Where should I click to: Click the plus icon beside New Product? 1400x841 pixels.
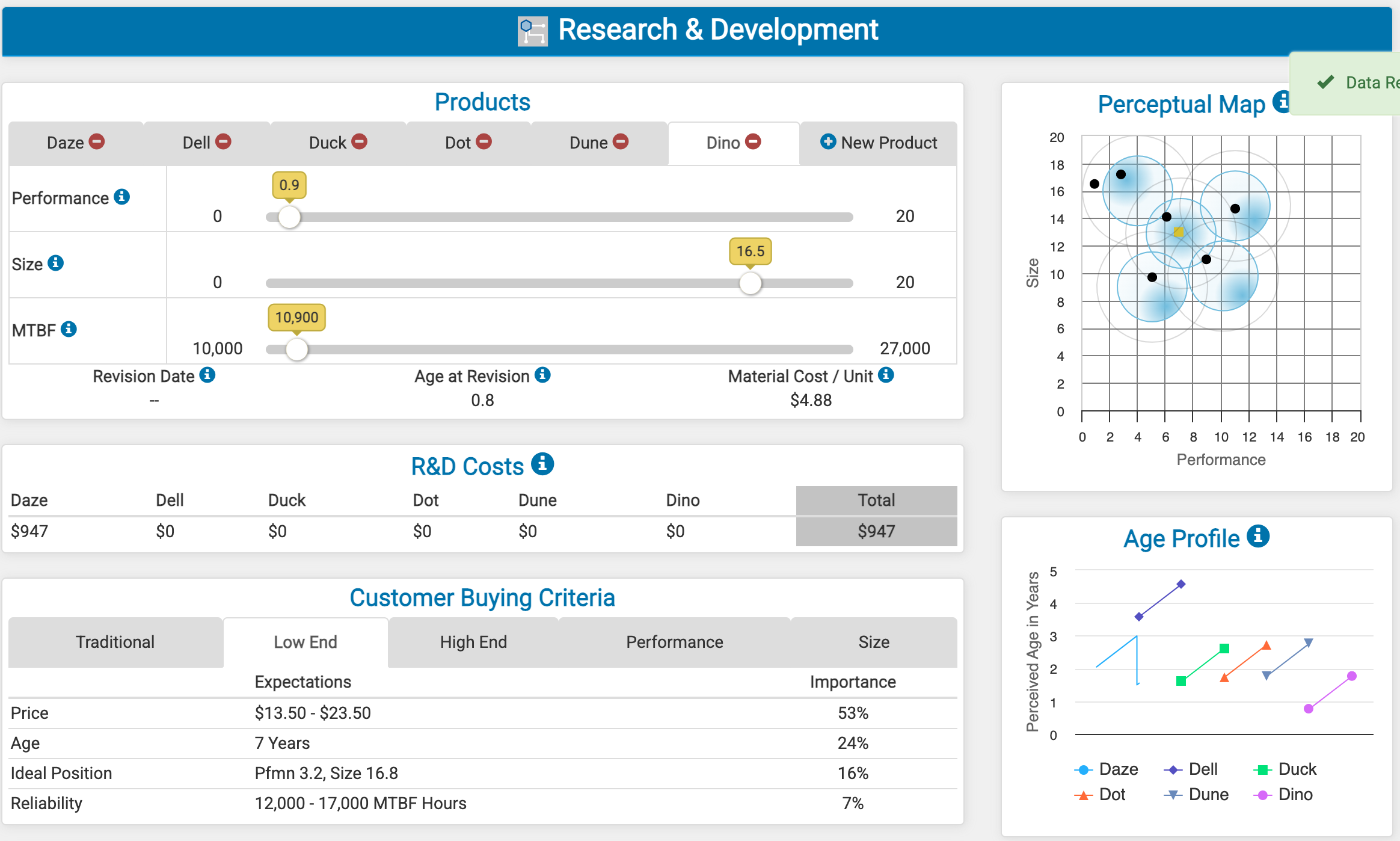[x=828, y=142]
